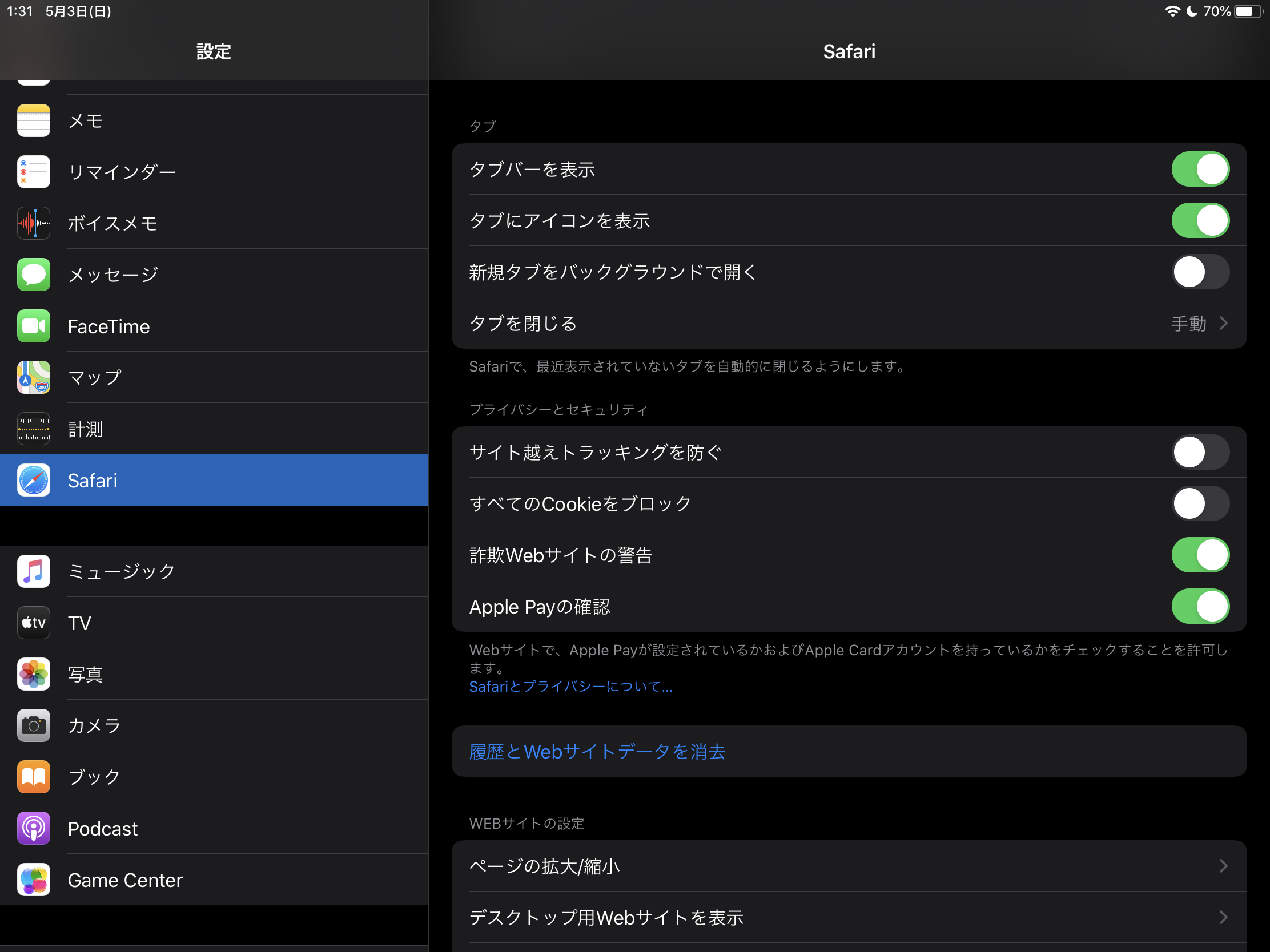Tap the FaceTime camera icon
Screen dimensions: 1270x952
33,326
